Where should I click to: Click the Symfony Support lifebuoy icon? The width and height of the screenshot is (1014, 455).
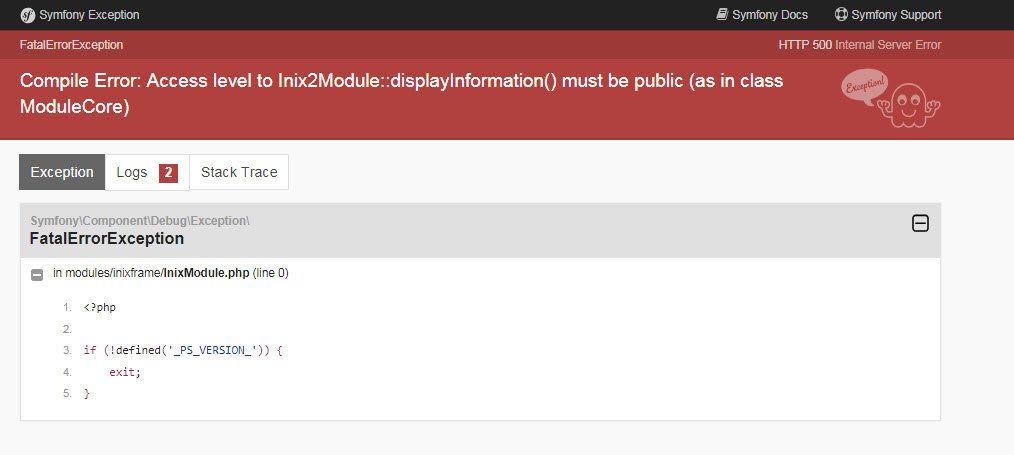coord(841,15)
